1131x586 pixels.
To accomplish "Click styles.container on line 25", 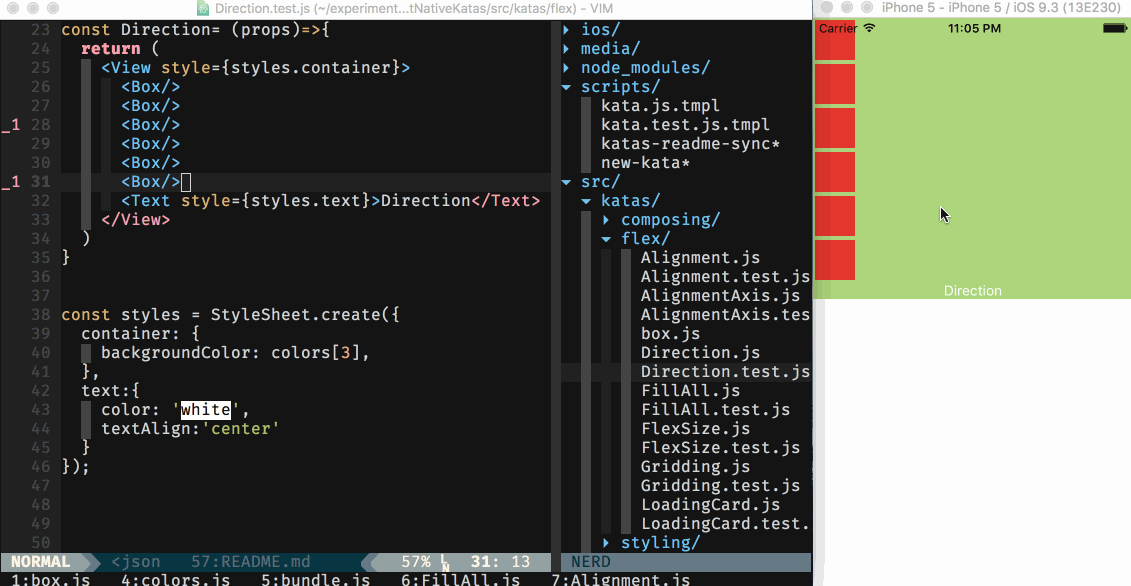I will (310, 67).
